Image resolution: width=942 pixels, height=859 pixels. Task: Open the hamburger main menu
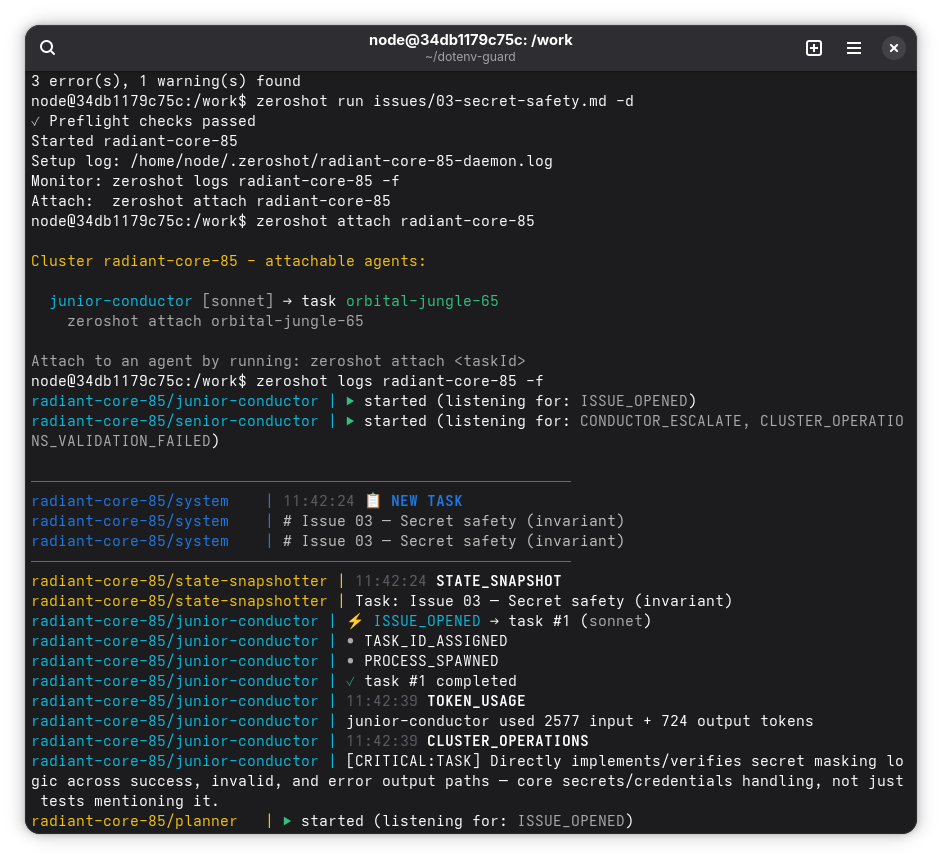(x=854, y=47)
